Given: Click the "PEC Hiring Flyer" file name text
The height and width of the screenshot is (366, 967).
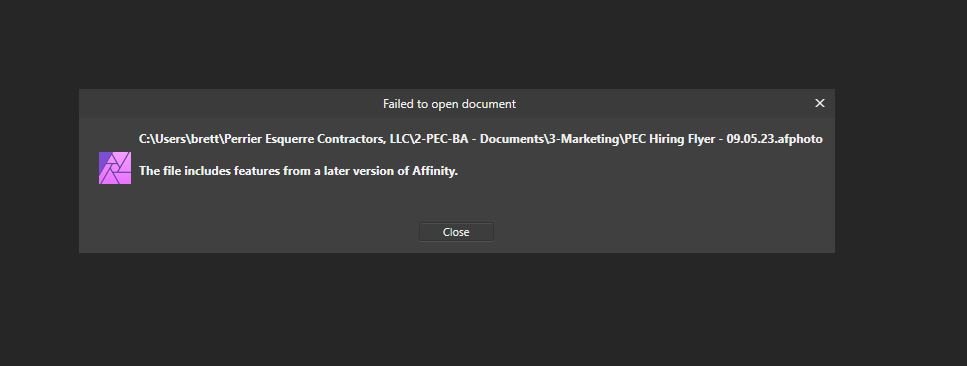Looking at the screenshot, I should pyautogui.click(x=669, y=139).
